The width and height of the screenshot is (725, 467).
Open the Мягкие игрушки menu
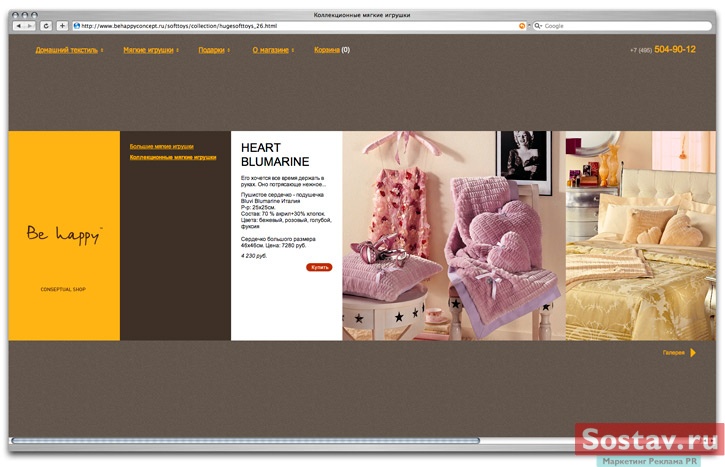click(148, 50)
